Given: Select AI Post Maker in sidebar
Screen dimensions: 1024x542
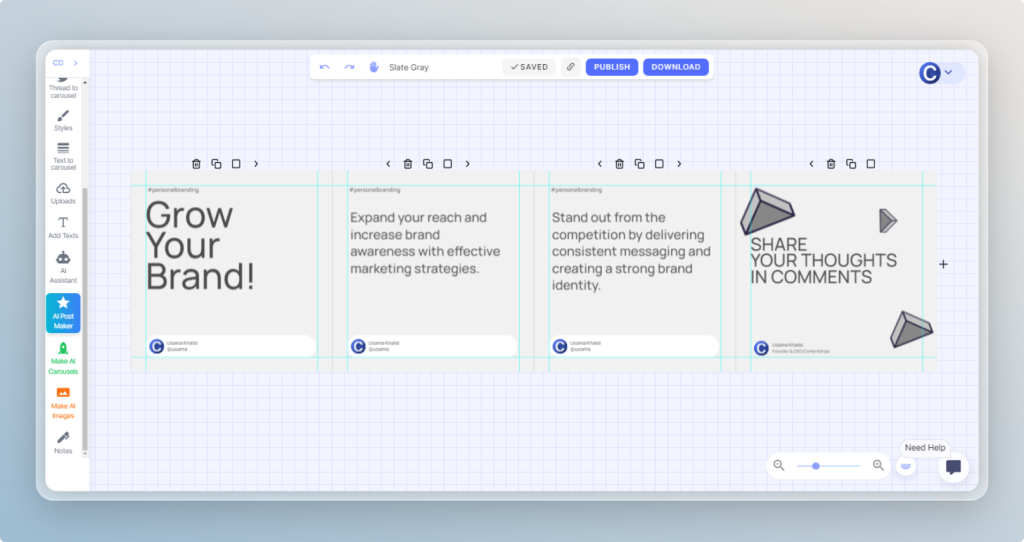Looking at the screenshot, I should point(63,312).
